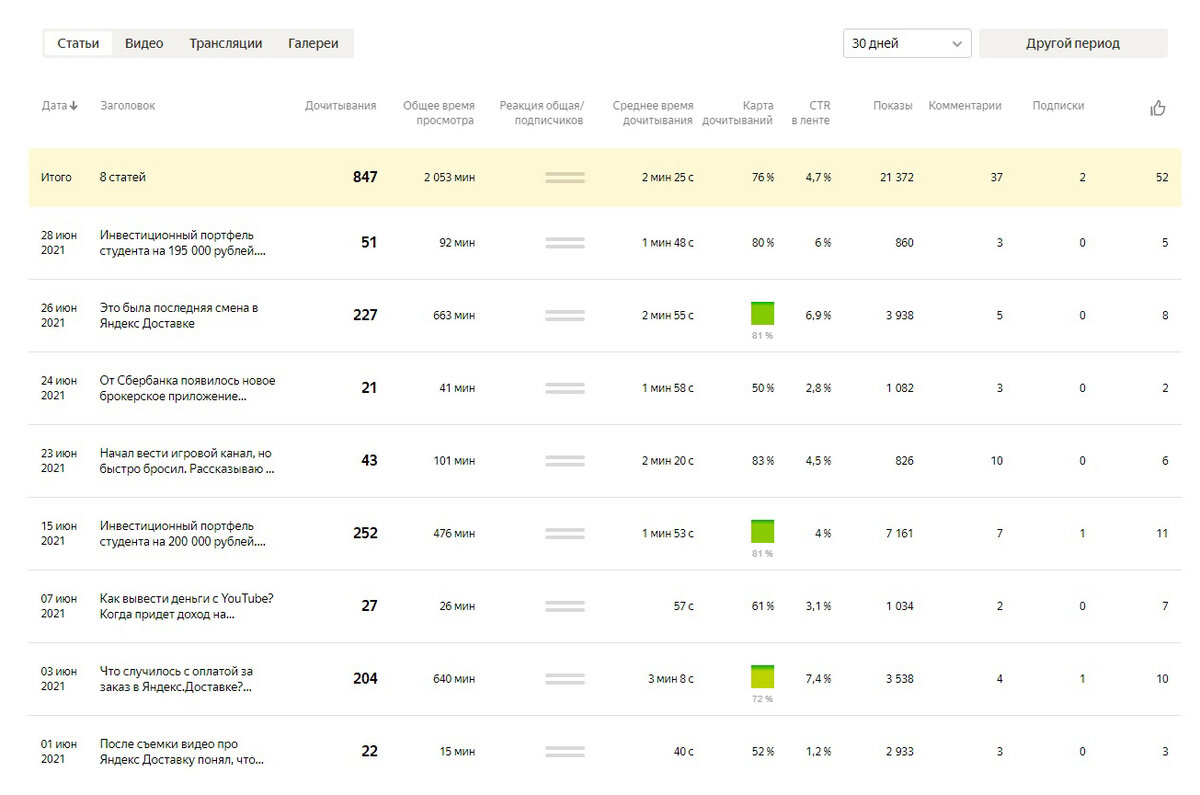Image resolution: width=1200 pixels, height=795 pixels.
Task: Sort by Дочитывания column header
Action: tap(341, 105)
